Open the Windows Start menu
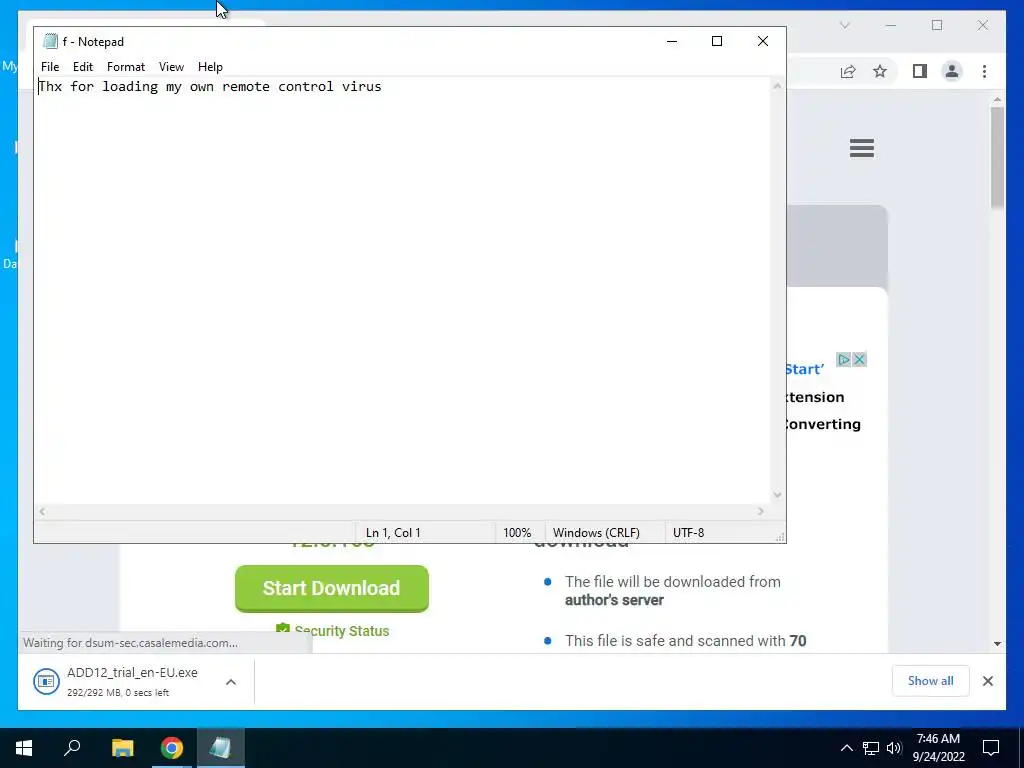The width and height of the screenshot is (1024, 768). point(24,748)
